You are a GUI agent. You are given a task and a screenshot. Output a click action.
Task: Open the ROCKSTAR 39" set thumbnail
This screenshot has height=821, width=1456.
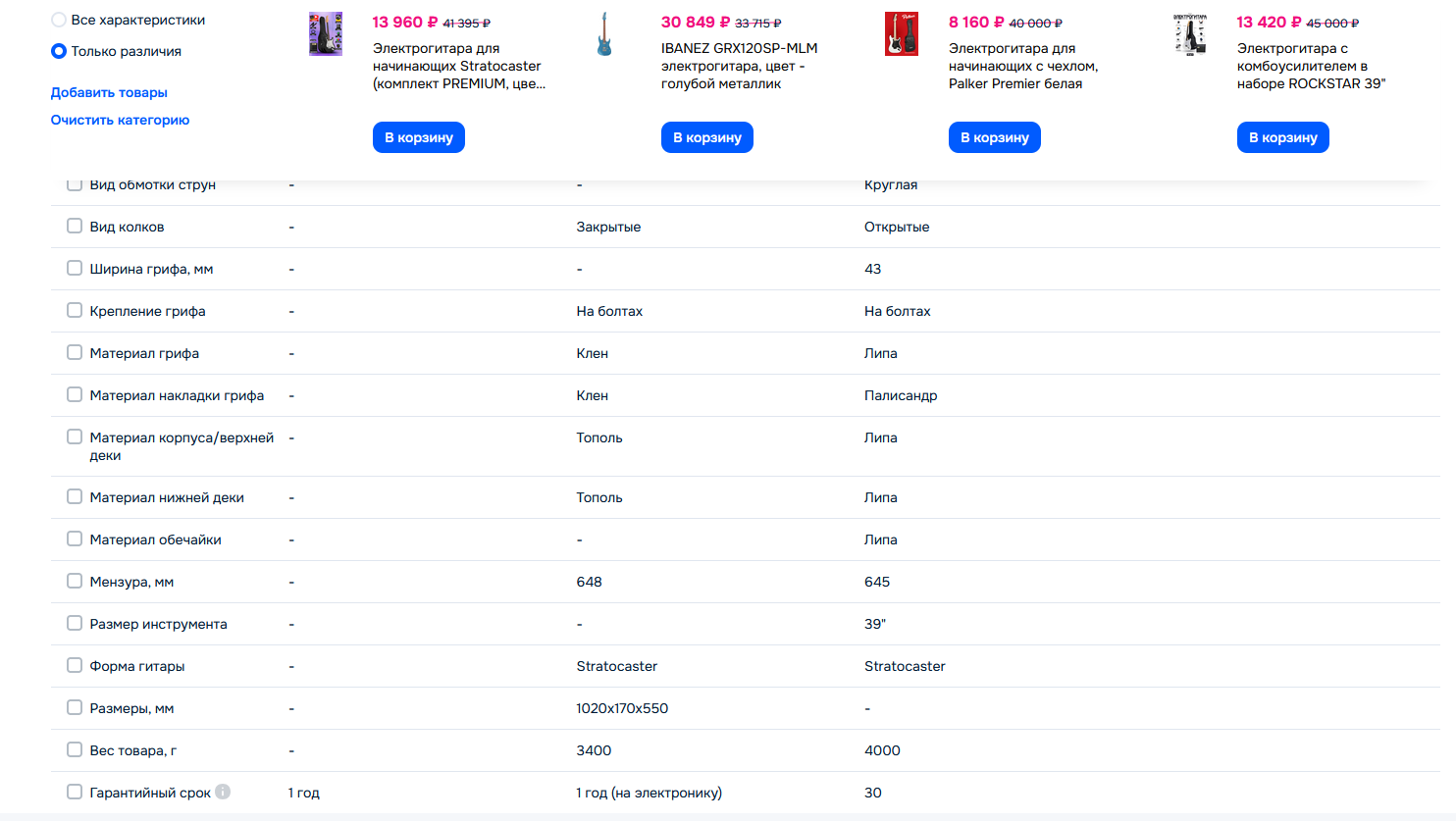1190,34
